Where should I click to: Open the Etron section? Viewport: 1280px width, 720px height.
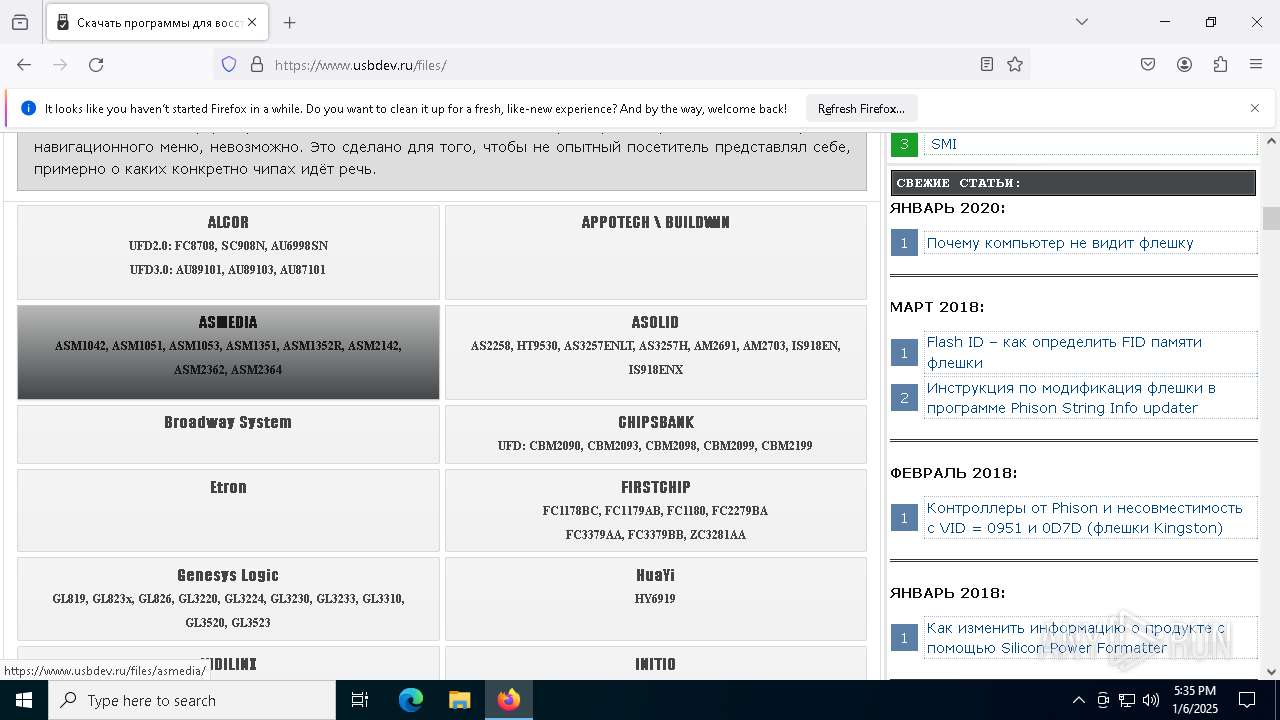tap(228, 510)
